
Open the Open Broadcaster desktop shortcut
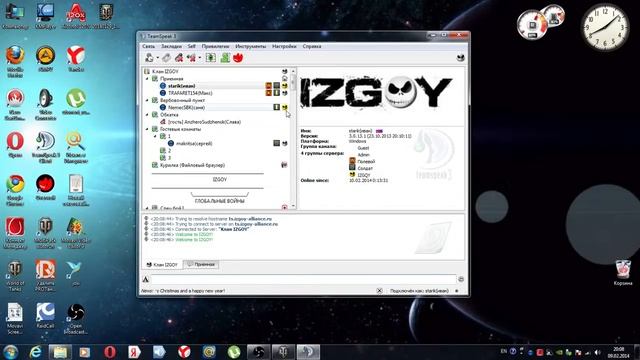[76, 319]
